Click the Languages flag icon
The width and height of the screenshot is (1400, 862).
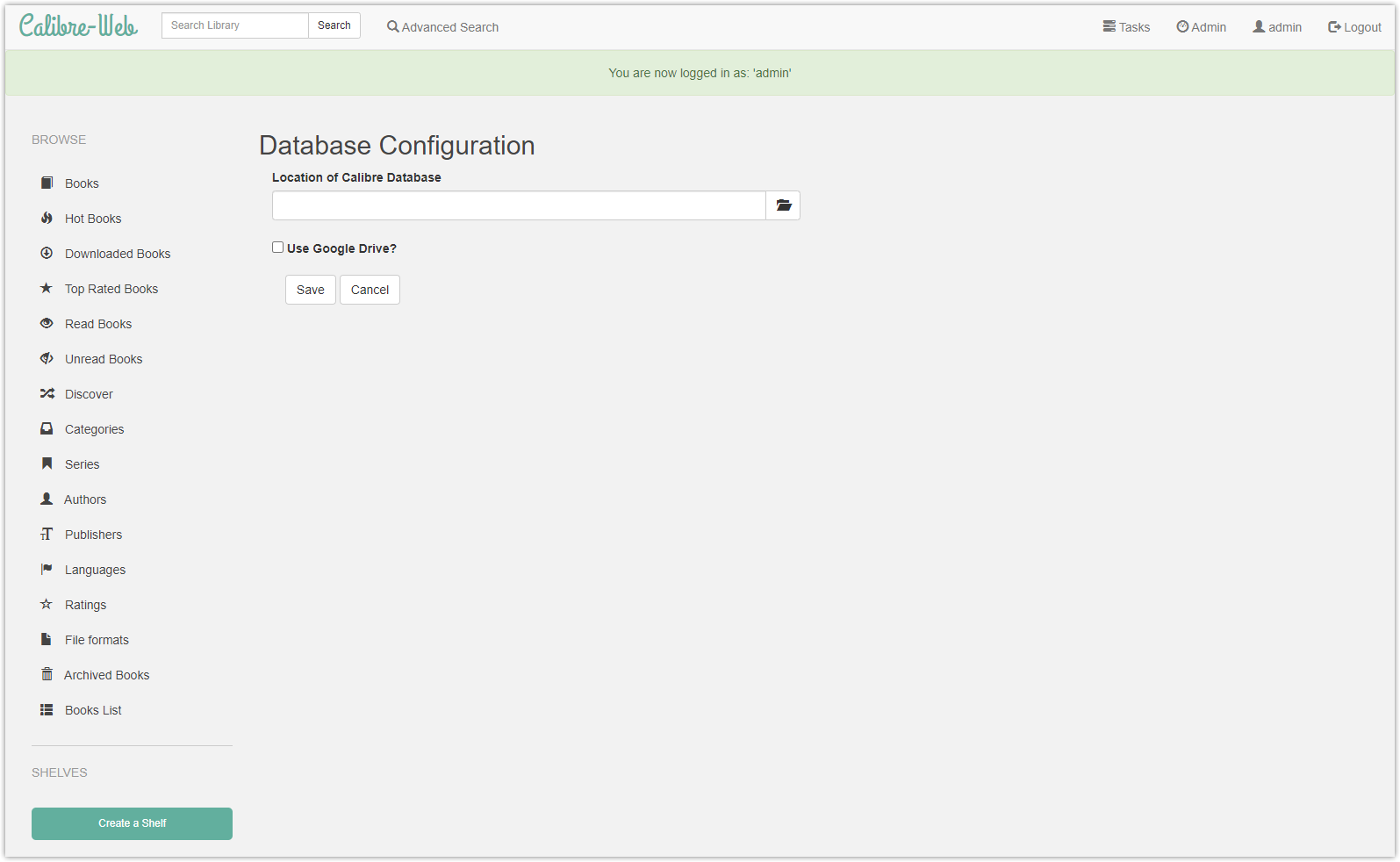point(47,569)
